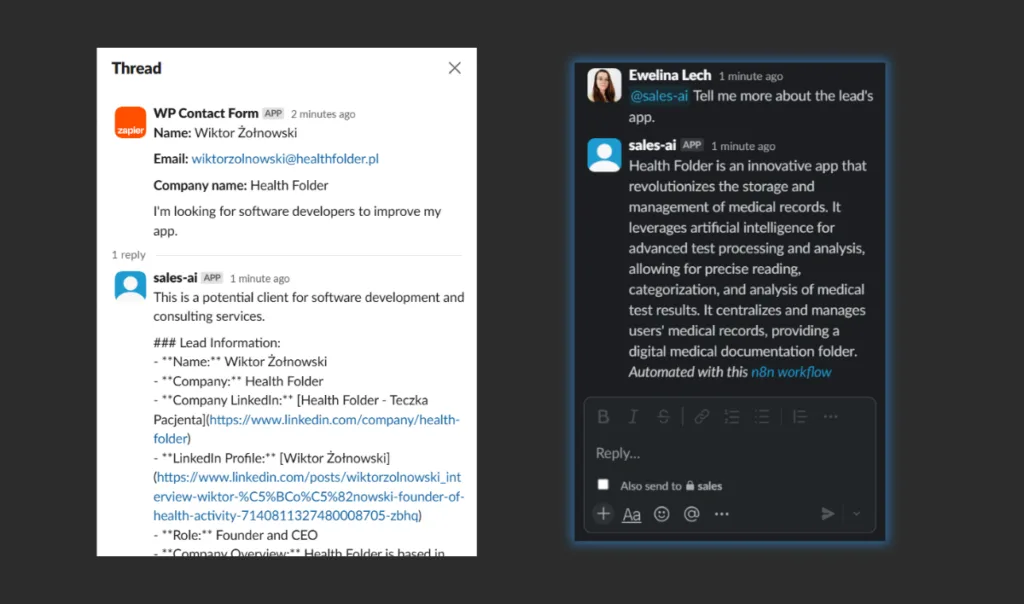Click the 'Company name: Health Folder' line

[241, 185]
